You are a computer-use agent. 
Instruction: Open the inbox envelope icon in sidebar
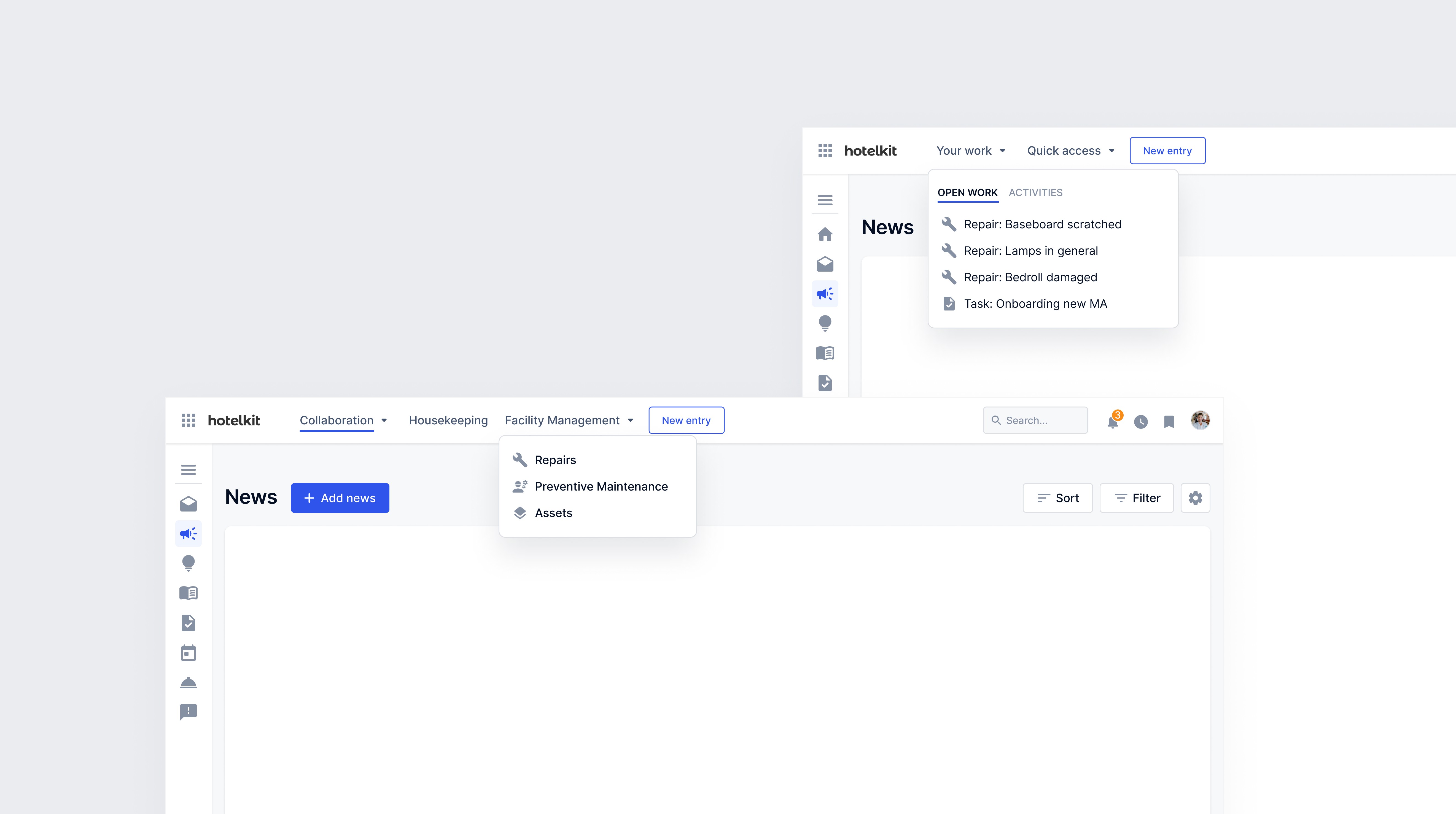tap(188, 504)
